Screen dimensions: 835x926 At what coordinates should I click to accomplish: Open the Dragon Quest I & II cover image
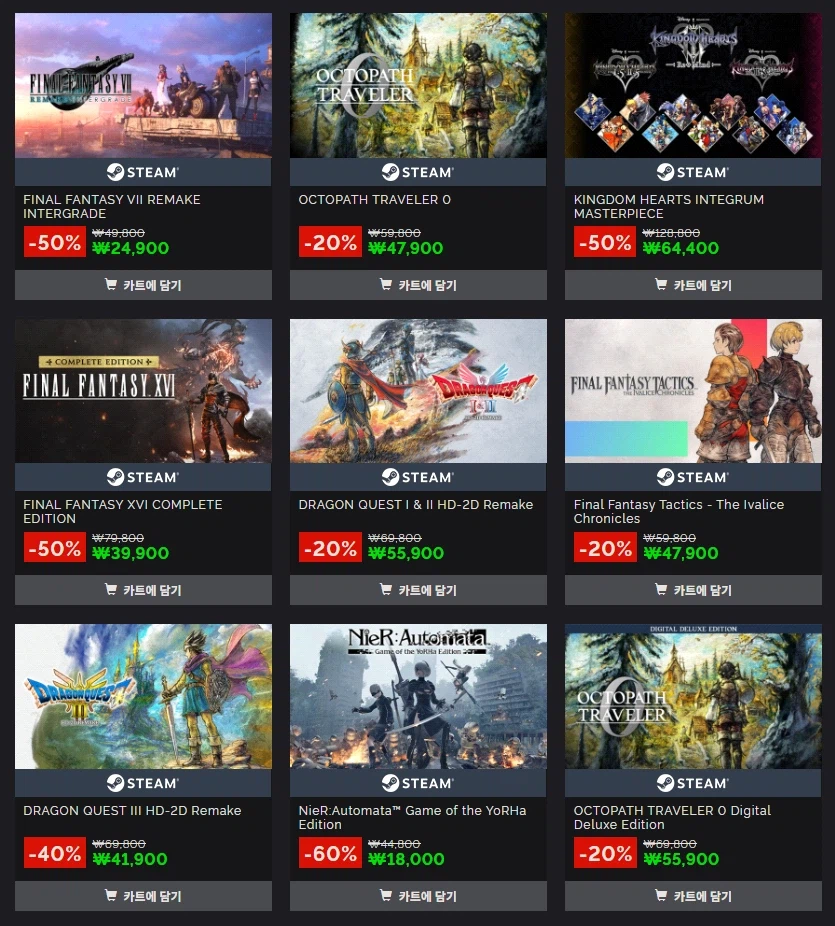click(418, 391)
